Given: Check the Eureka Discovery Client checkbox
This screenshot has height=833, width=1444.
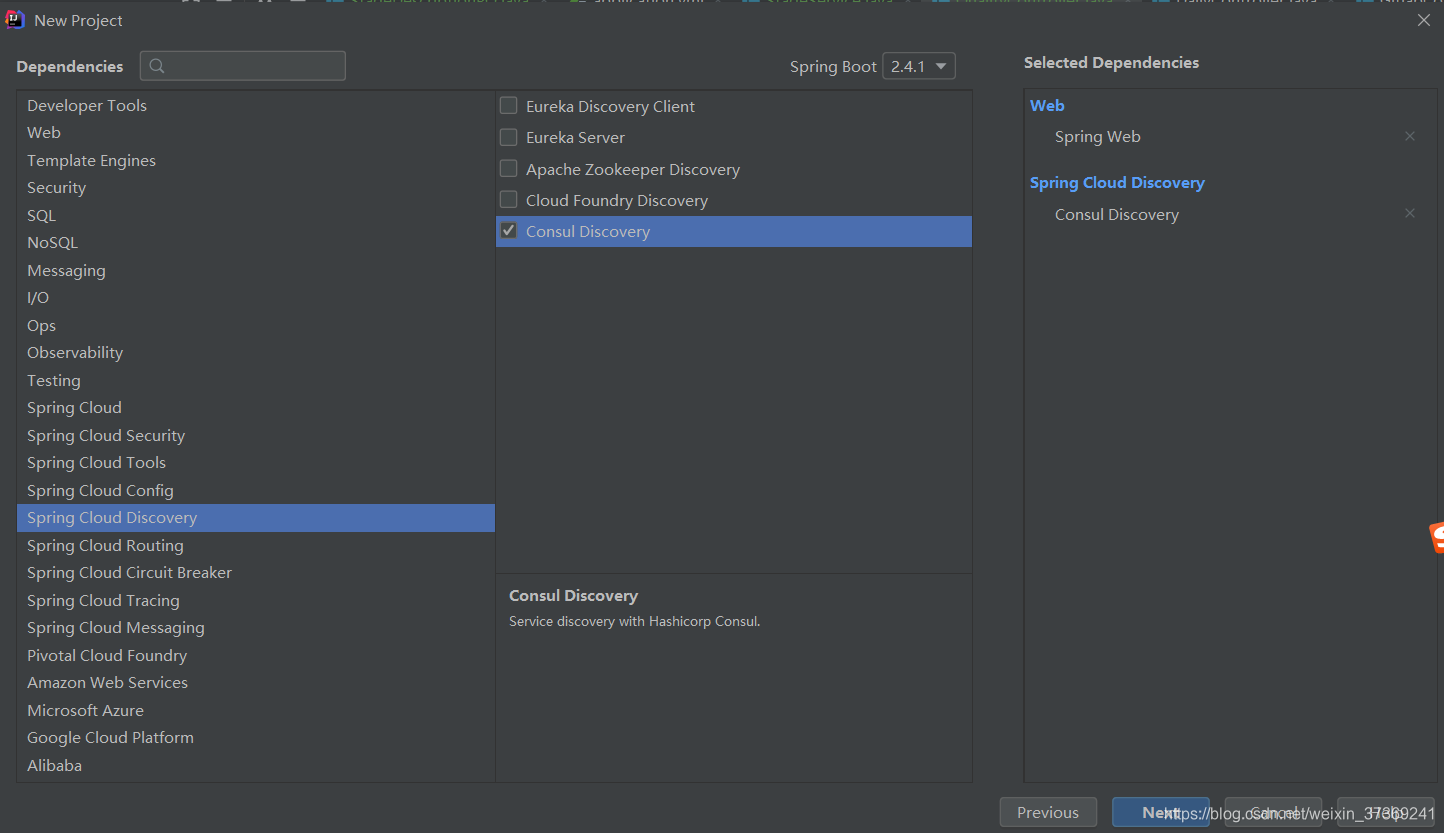Looking at the screenshot, I should [x=509, y=105].
